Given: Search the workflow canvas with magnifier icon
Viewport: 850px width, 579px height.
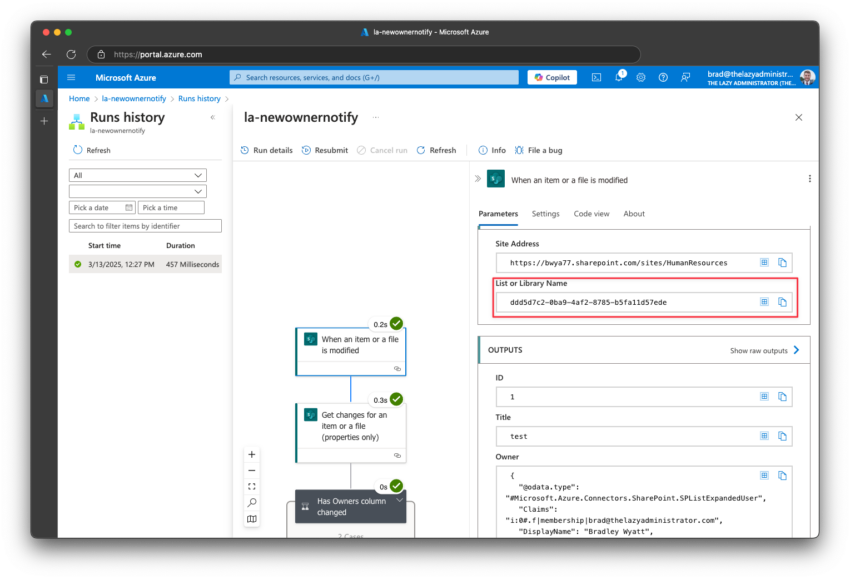Looking at the screenshot, I should [x=252, y=503].
